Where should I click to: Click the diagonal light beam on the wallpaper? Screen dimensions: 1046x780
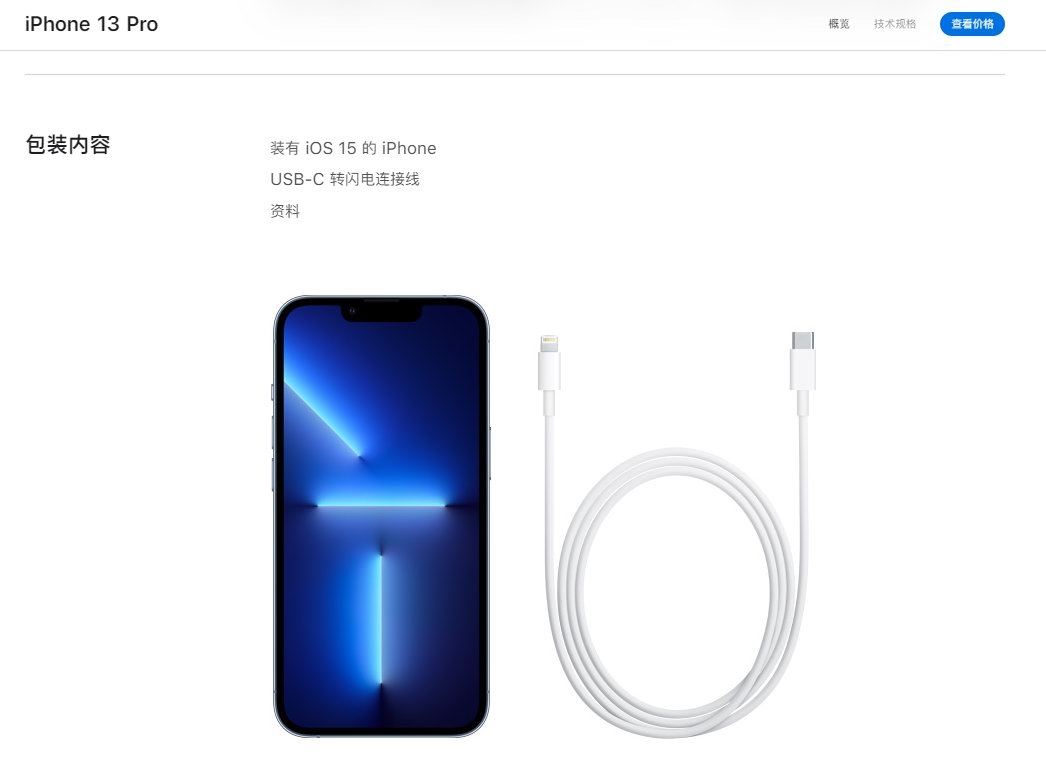click(323, 418)
